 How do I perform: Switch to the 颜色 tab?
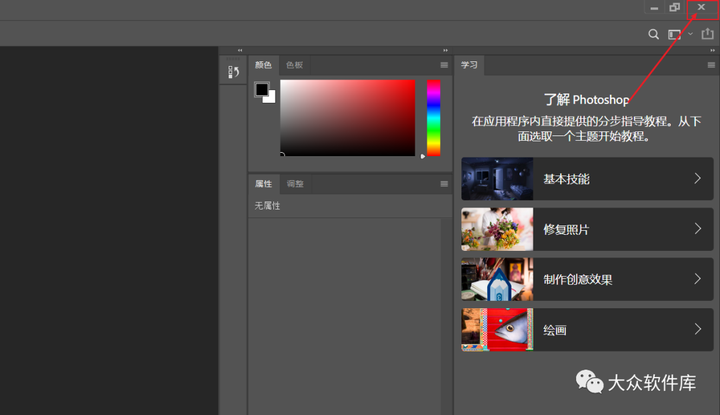(264, 65)
